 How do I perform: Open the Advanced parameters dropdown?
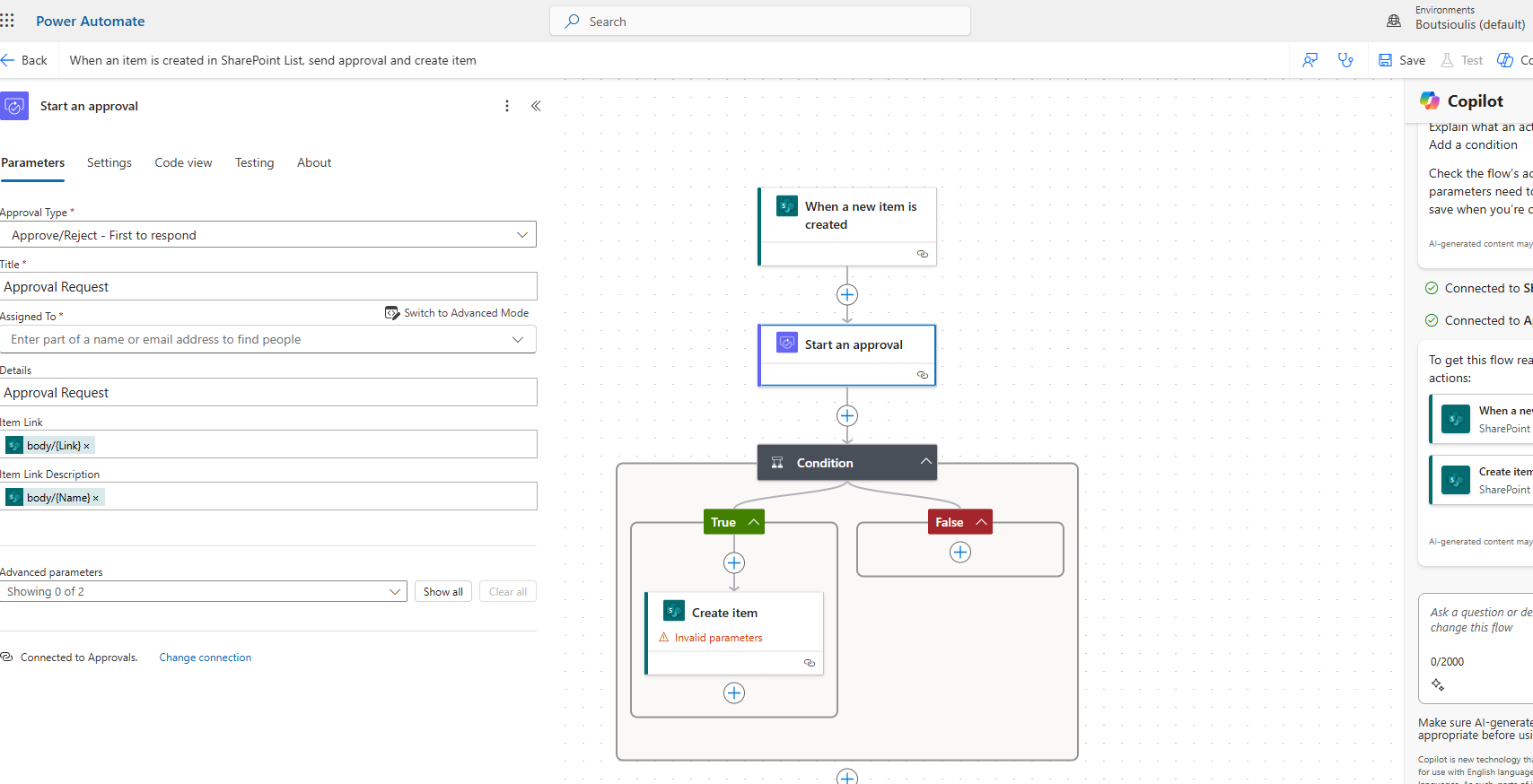pos(395,592)
